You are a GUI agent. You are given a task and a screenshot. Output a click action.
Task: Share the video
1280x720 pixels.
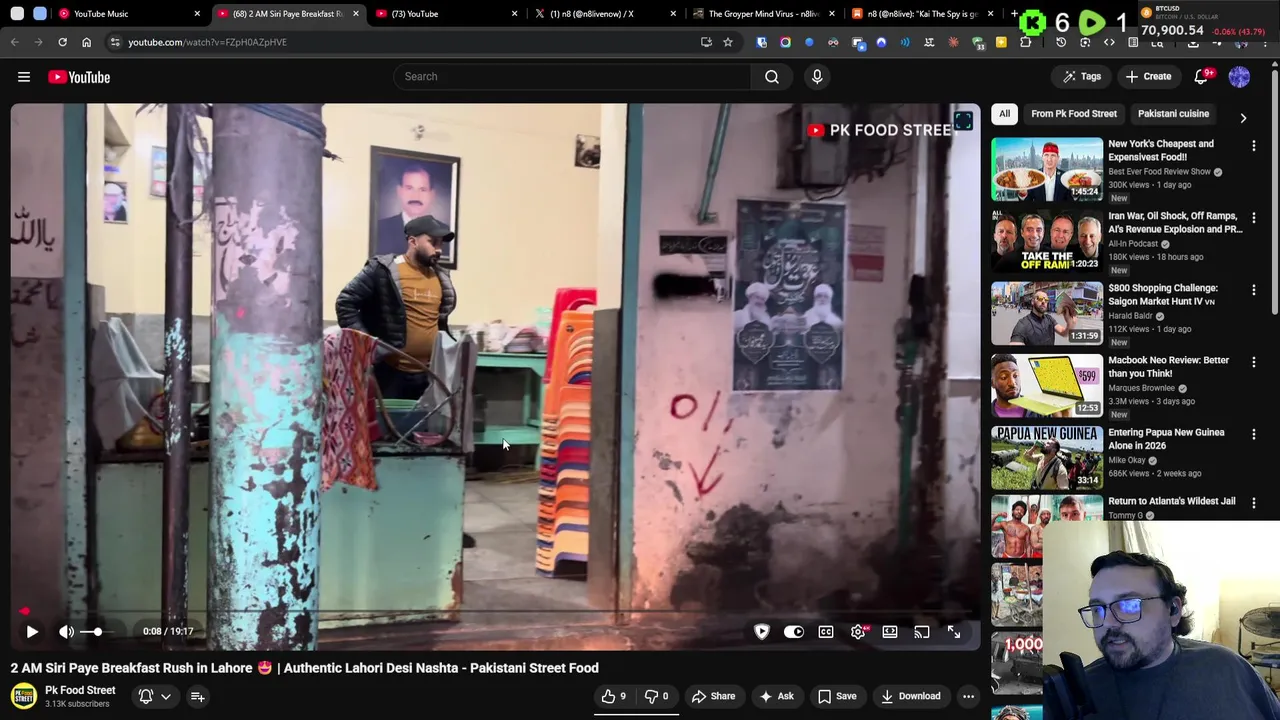(x=713, y=697)
